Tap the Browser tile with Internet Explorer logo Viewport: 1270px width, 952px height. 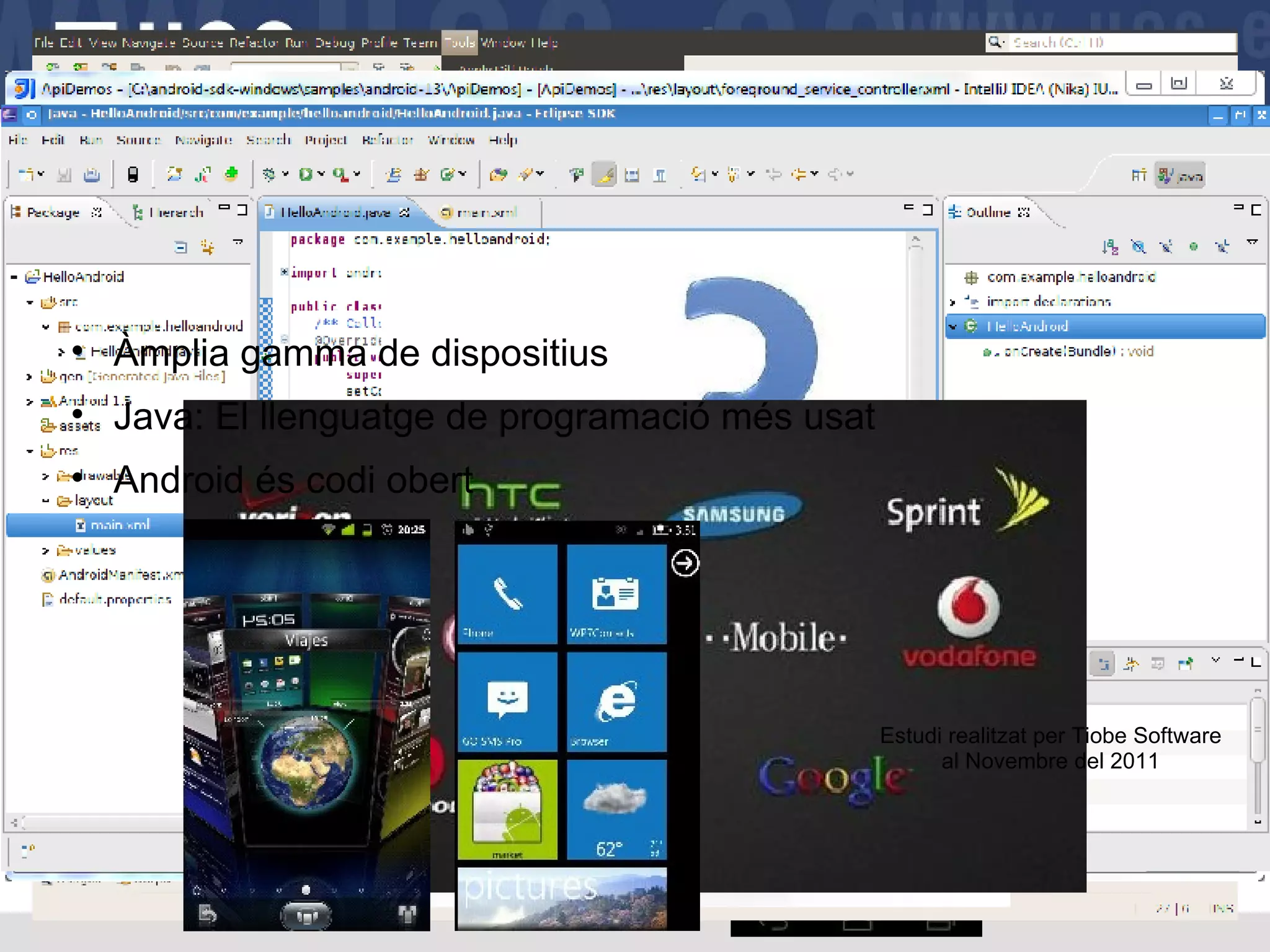tap(616, 702)
